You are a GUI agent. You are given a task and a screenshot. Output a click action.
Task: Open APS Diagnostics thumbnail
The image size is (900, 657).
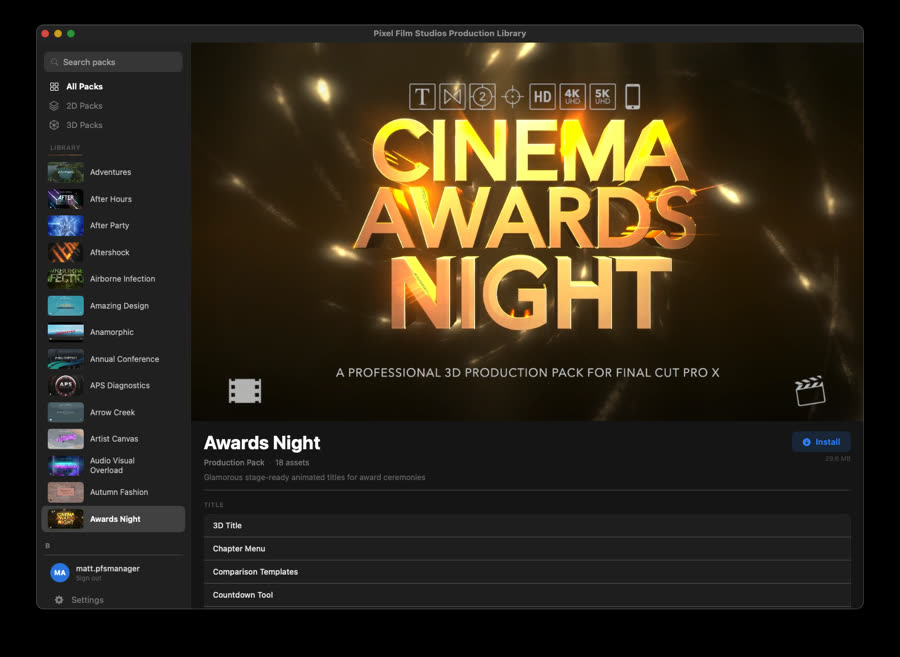click(65, 386)
